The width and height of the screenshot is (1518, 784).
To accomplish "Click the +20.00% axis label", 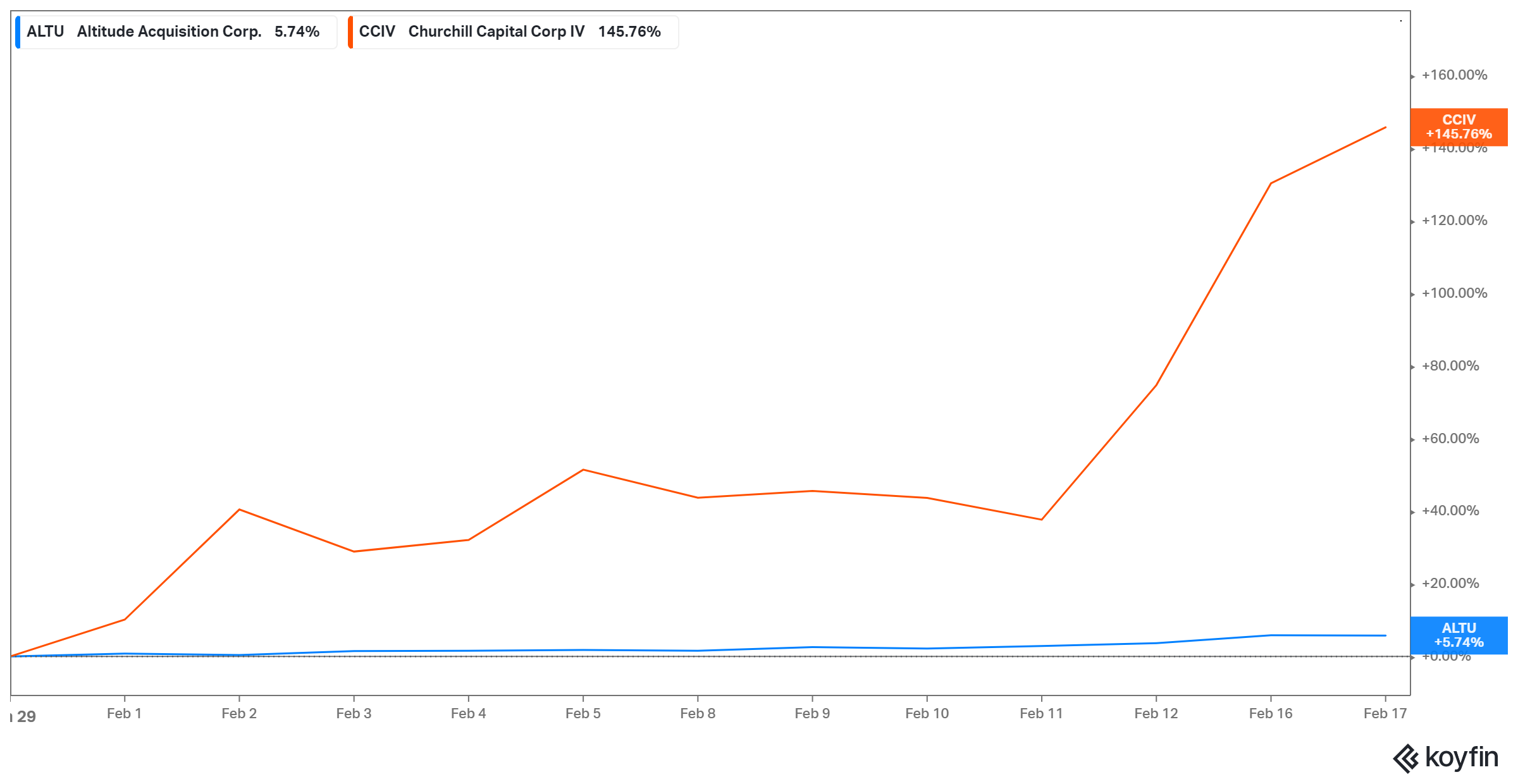I will [x=1450, y=584].
